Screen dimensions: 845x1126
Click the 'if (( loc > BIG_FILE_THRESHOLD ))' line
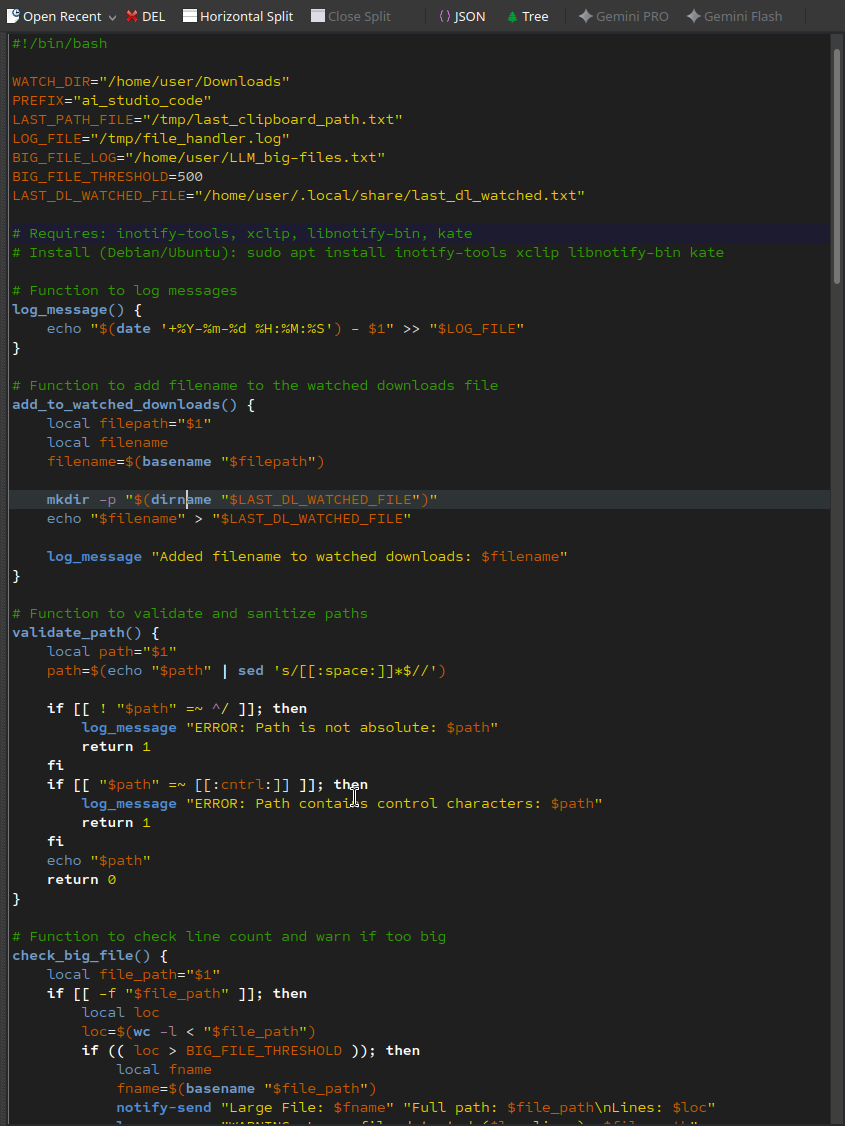tap(251, 1051)
